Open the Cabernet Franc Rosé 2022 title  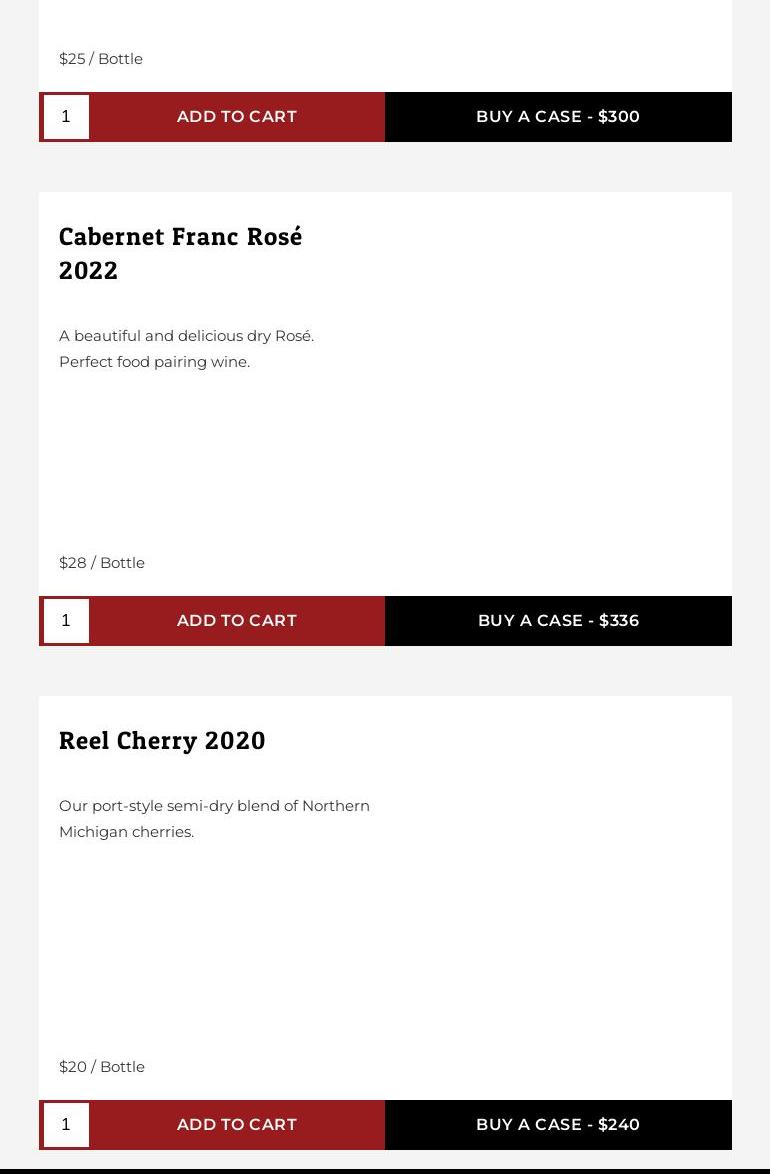[180, 253]
